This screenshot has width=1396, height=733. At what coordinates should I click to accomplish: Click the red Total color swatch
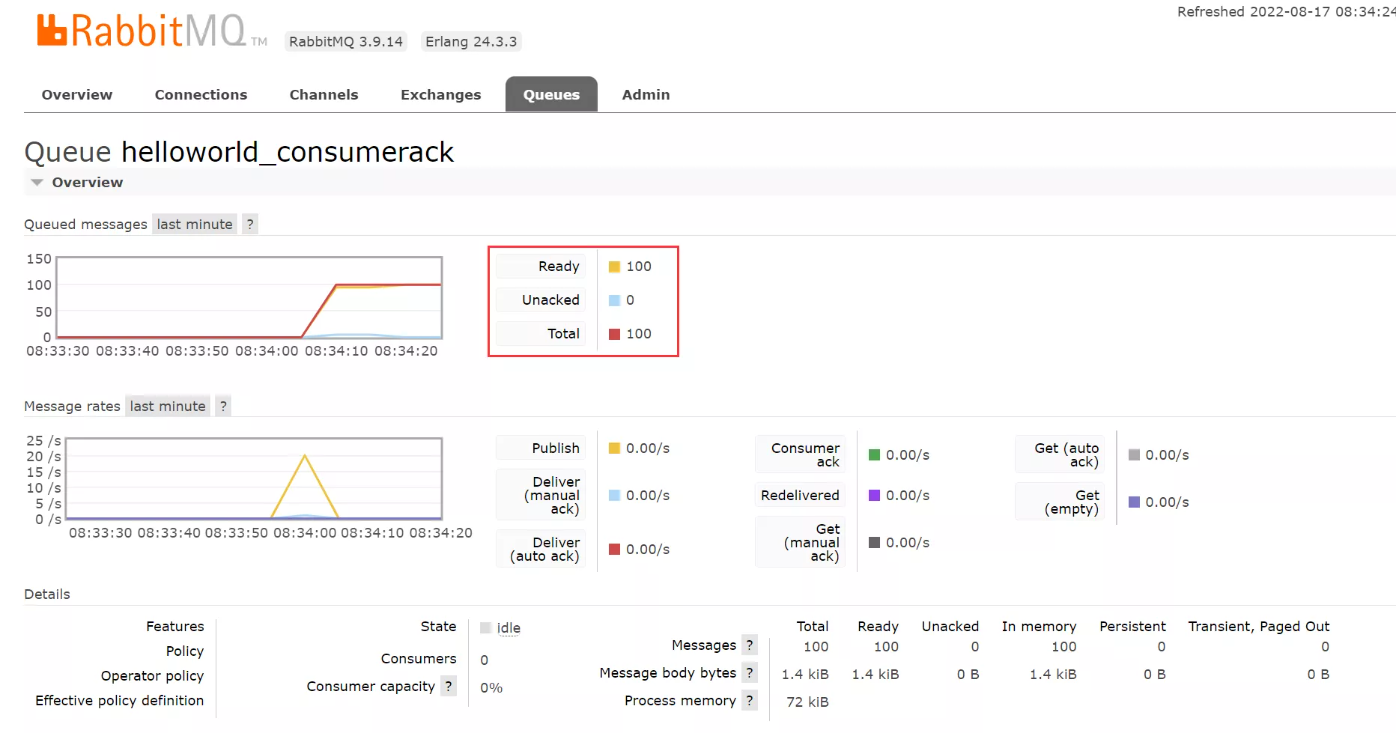tap(615, 334)
